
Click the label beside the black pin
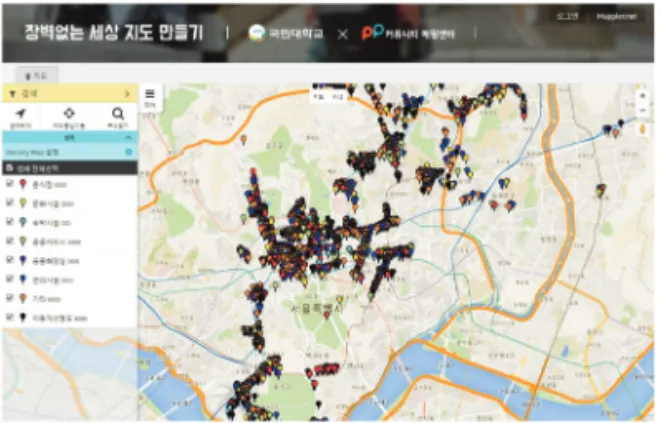pyautogui.click(x=60, y=318)
